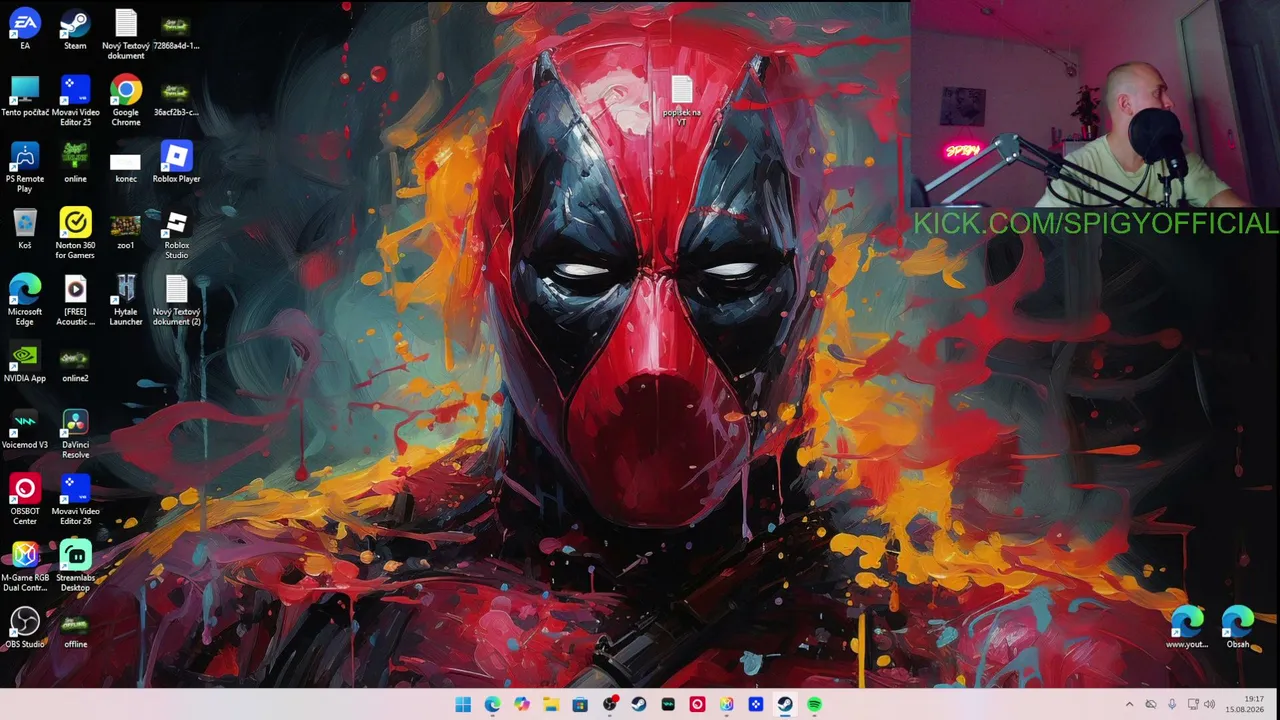Select the Microsoft Edge desktop shortcut
1280x720 pixels.
pyautogui.click(x=25, y=300)
